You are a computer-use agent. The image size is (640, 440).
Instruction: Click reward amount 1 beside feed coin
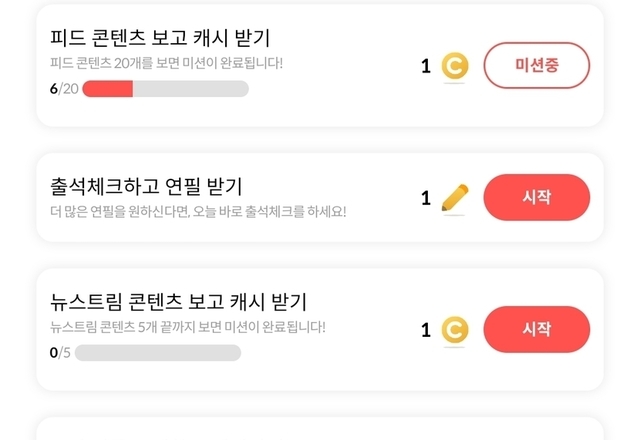click(x=426, y=66)
